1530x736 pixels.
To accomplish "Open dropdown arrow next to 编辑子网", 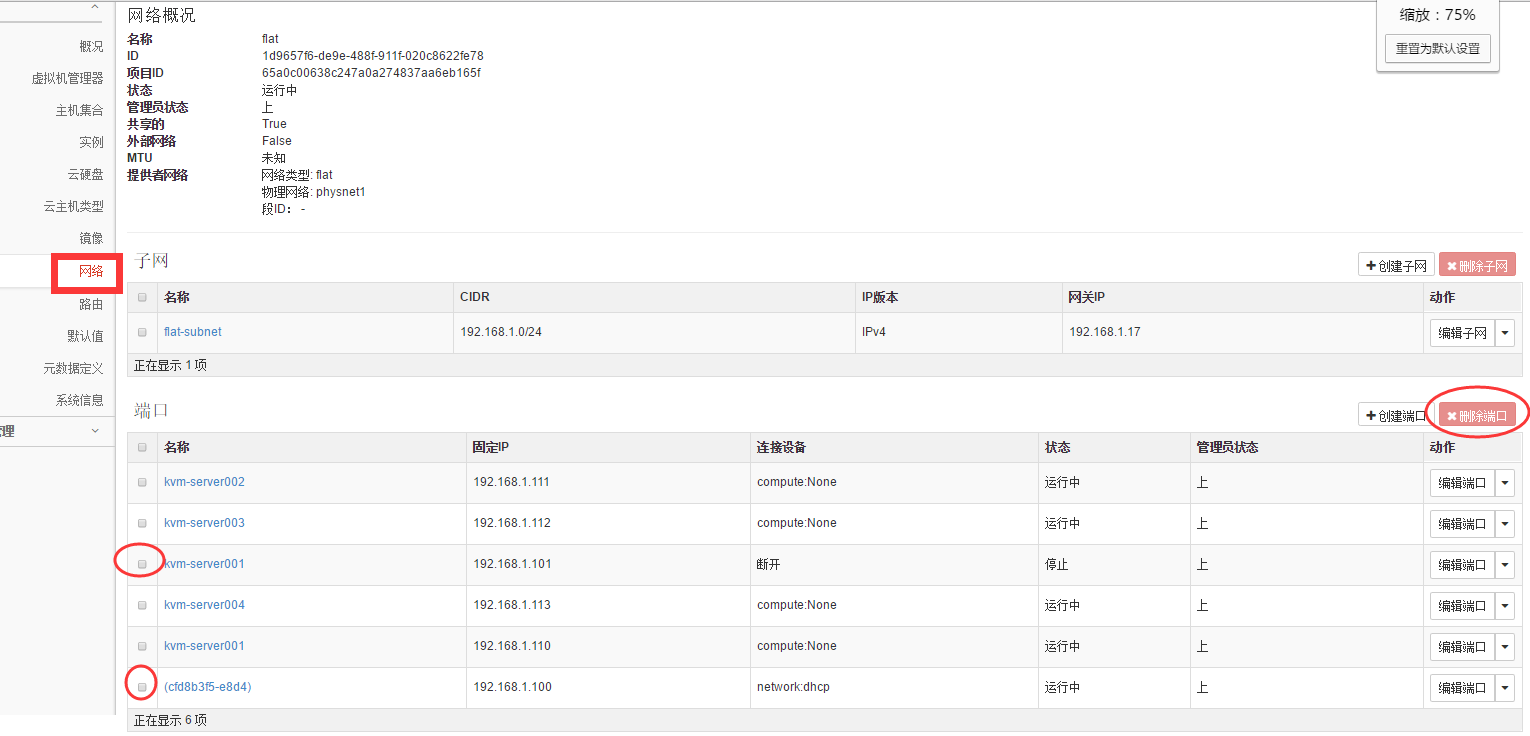I will 1505,333.
